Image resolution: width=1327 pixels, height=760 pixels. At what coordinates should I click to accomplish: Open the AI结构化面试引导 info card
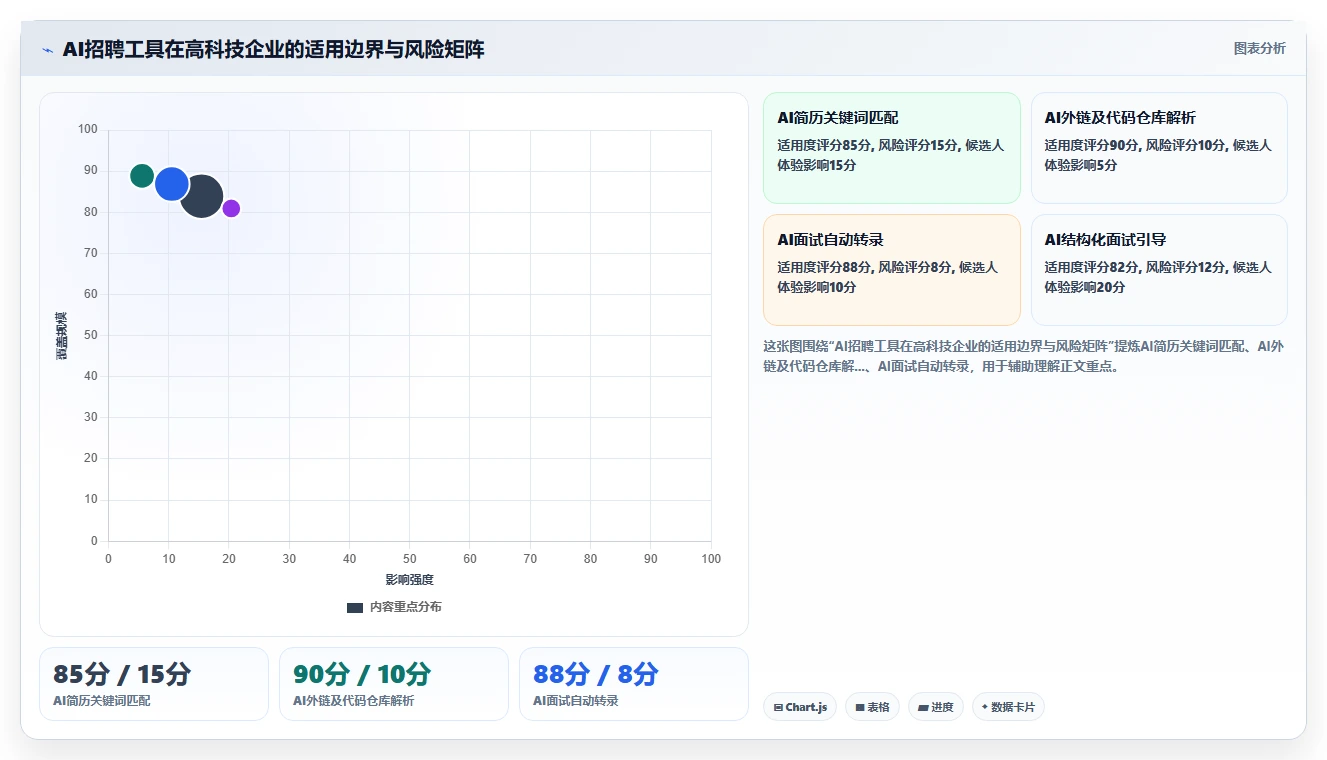[1159, 270]
